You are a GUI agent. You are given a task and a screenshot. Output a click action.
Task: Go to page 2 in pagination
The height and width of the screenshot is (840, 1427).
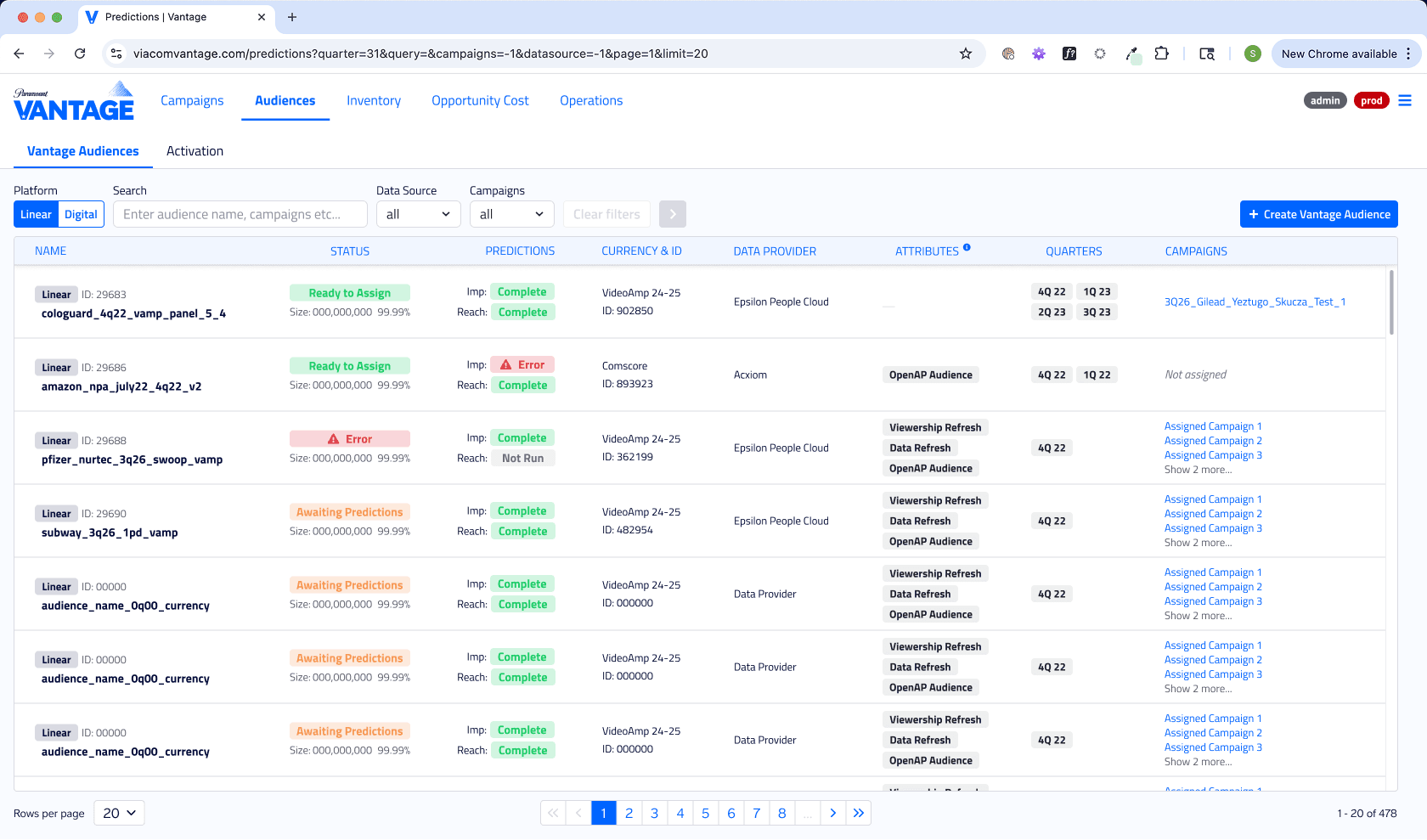[629, 813]
